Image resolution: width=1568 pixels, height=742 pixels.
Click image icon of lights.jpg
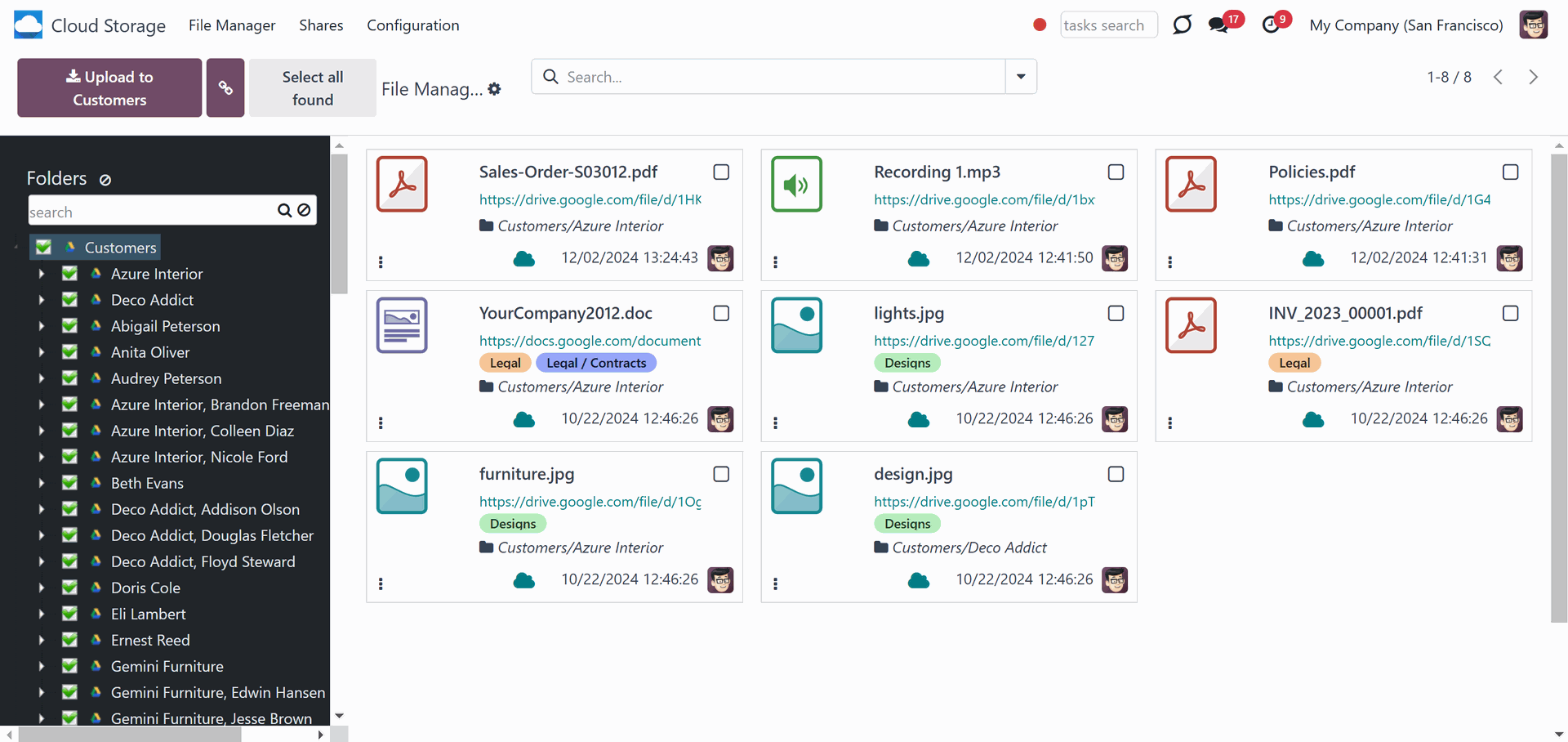[x=796, y=325]
